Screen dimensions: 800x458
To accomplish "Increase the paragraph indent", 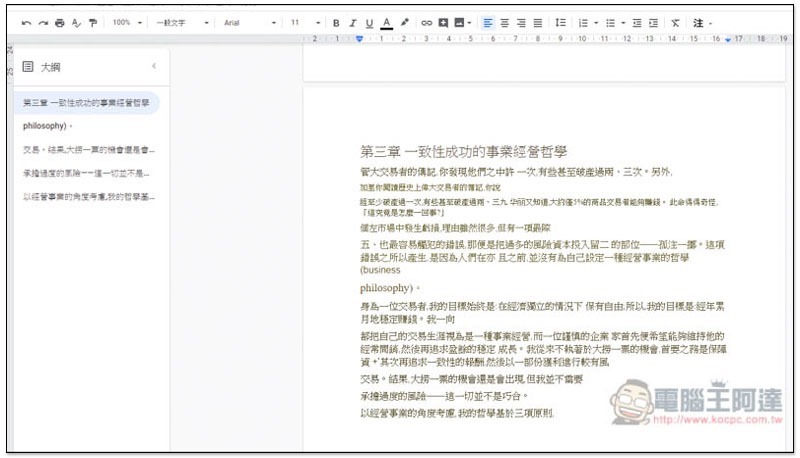I will [x=653, y=22].
